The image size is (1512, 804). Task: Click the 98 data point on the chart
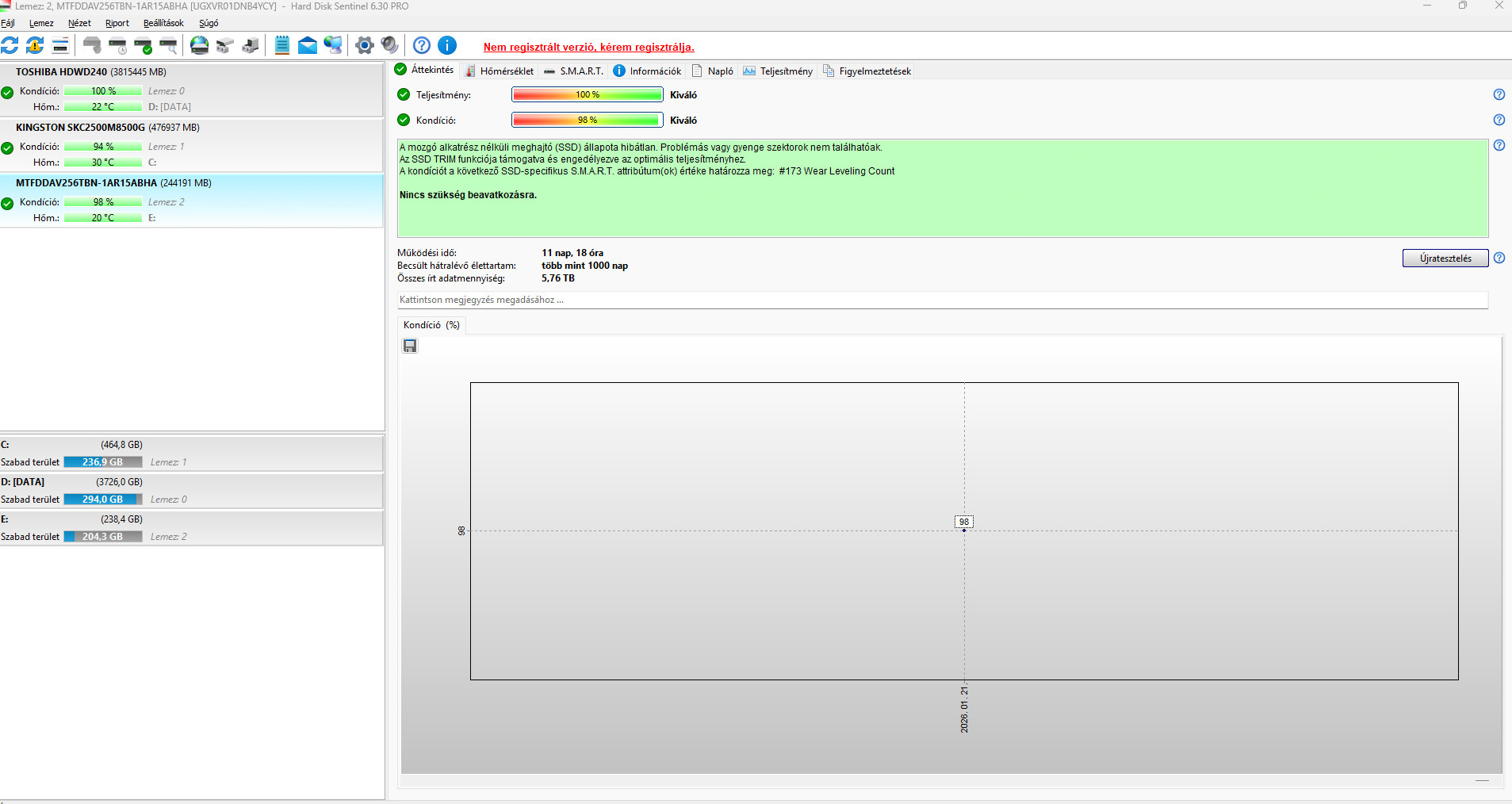click(964, 530)
